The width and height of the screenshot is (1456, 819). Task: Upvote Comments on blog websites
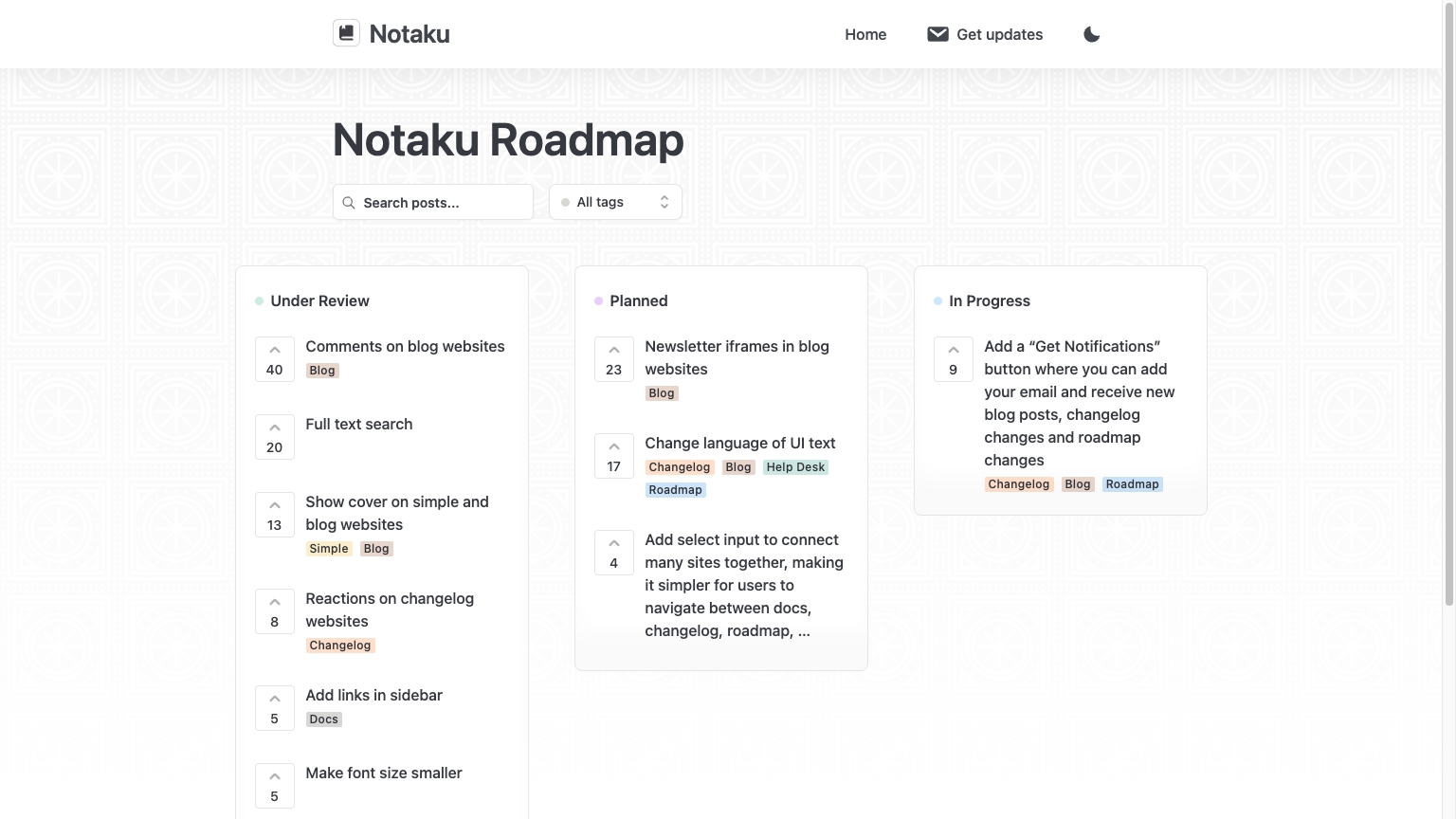pyautogui.click(x=275, y=359)
